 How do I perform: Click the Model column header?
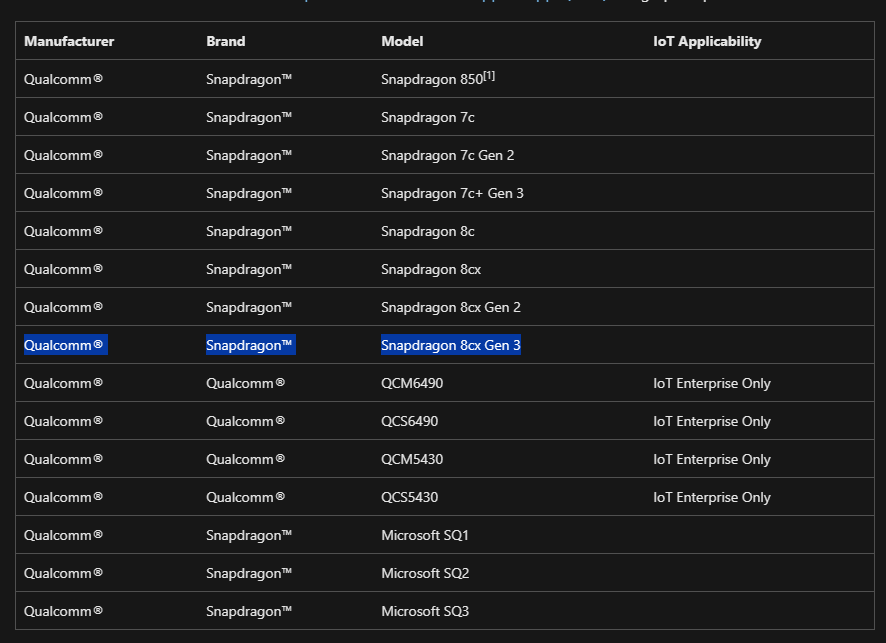(x=402, y=41)
